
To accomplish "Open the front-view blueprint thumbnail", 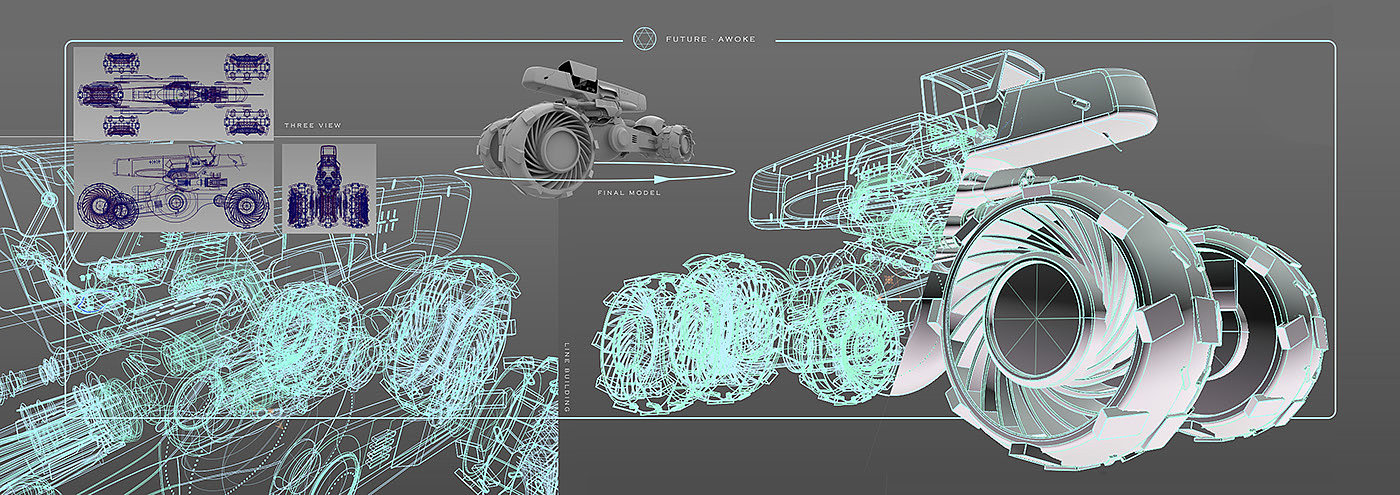I will click(x=329, y=188).
